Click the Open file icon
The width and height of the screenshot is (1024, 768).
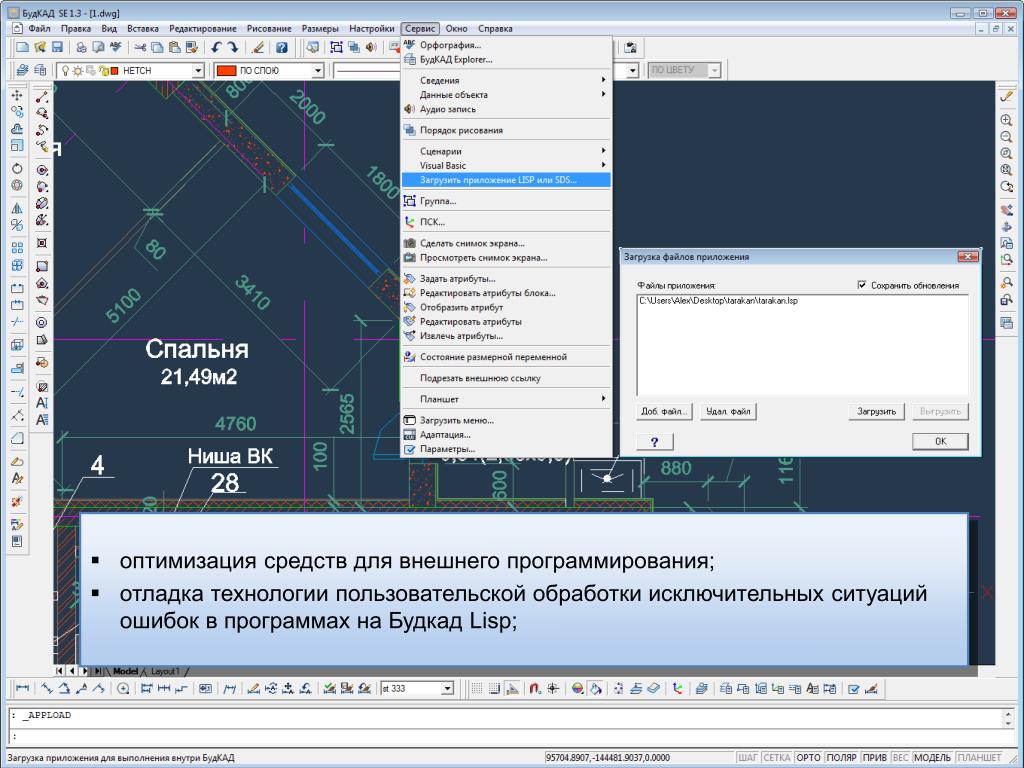40,47
